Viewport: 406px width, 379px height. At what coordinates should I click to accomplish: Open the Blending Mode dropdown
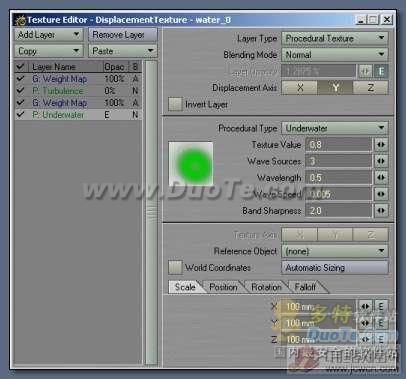pyautogui.click(x=334, y=54)
